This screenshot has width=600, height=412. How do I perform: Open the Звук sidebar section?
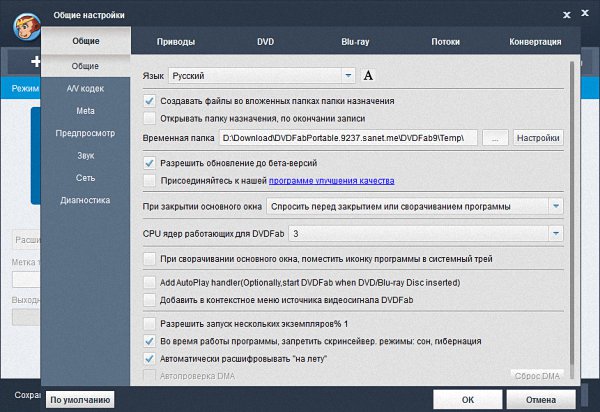tap(85, 156)
